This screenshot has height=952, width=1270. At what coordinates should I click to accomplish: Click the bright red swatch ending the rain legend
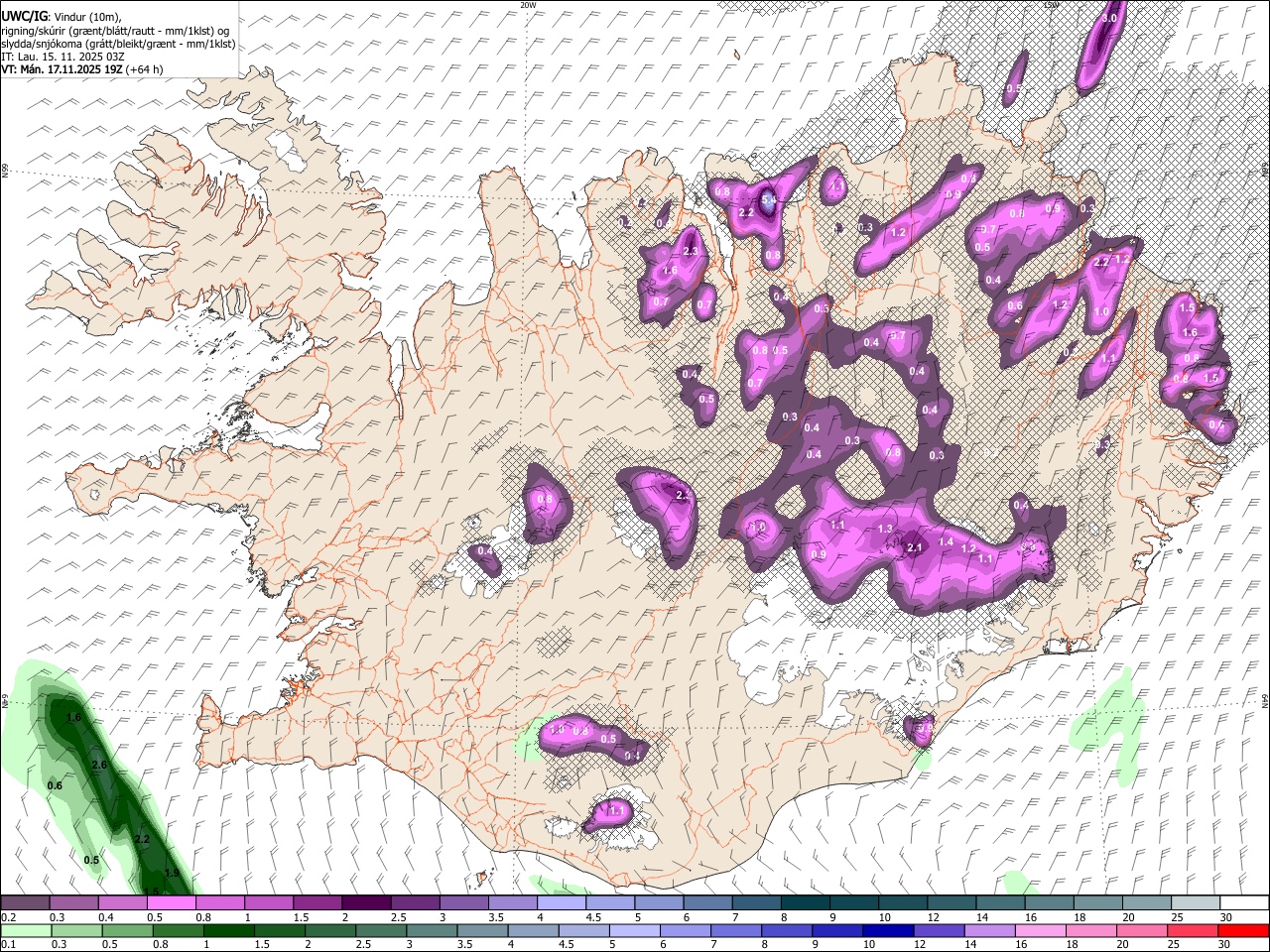(x=1242, y=930)
